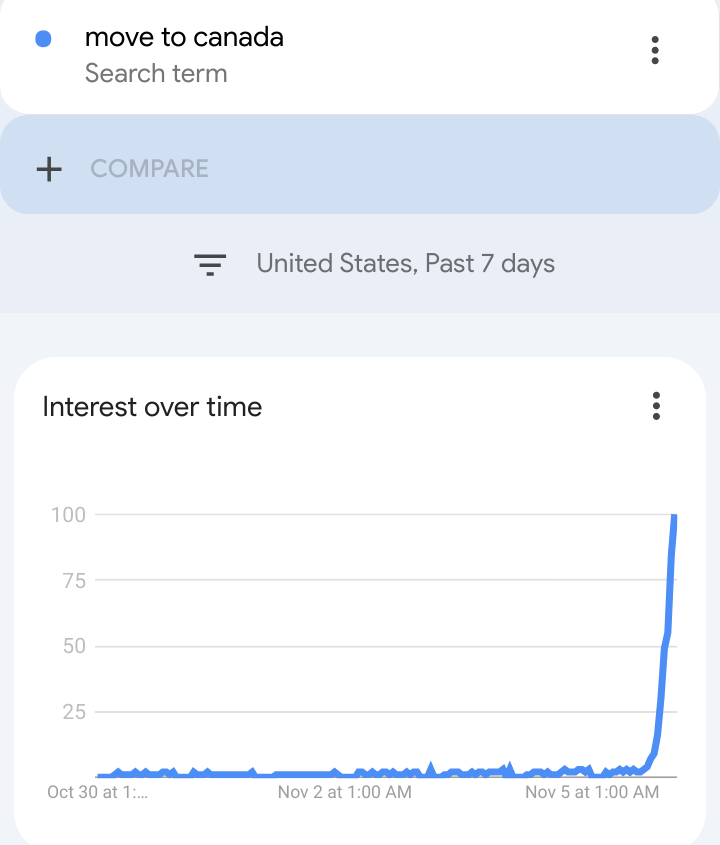Click the Search term subtitle
The height and width of the screenshot is (845, 720).
(x=156, y=73)
